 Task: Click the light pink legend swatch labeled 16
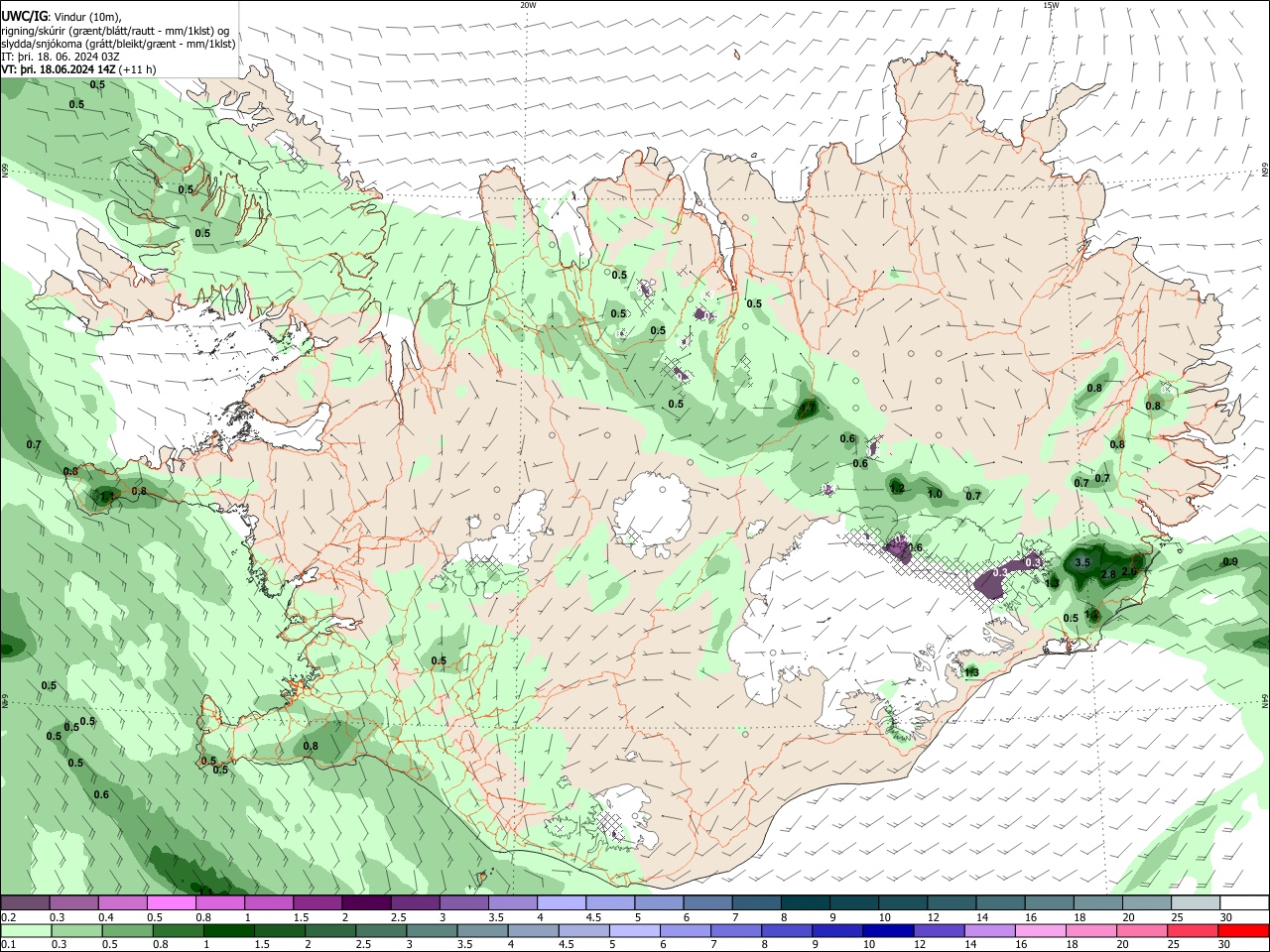(x=1040, y=931)
